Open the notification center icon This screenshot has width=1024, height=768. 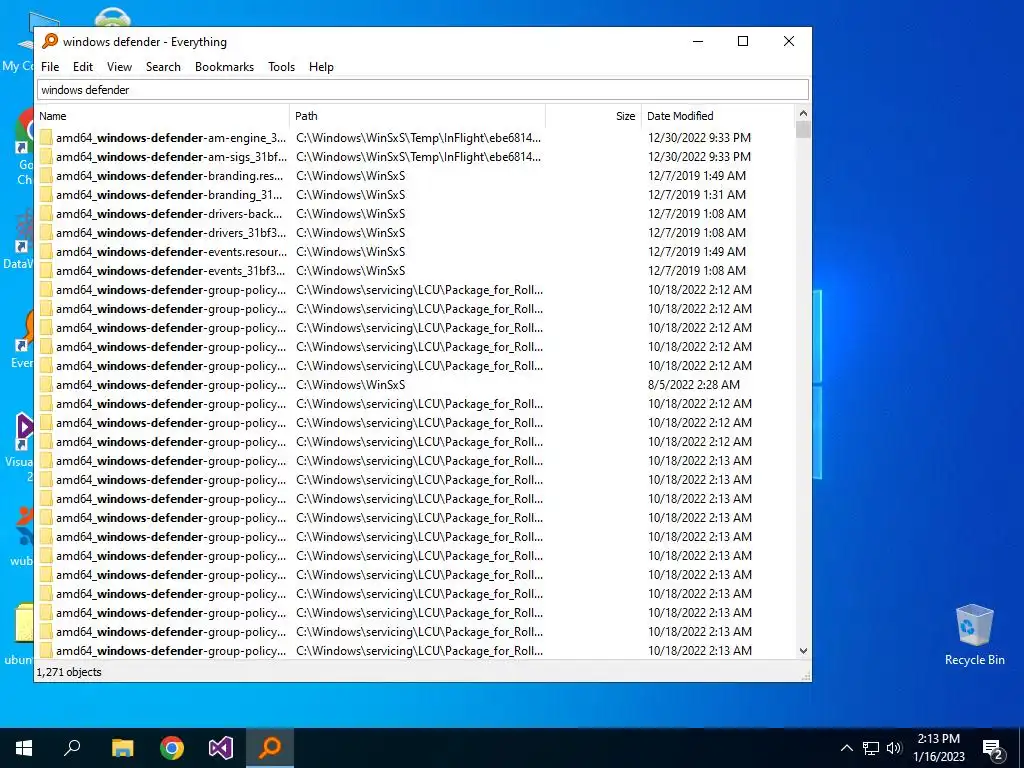coord(993,748)
